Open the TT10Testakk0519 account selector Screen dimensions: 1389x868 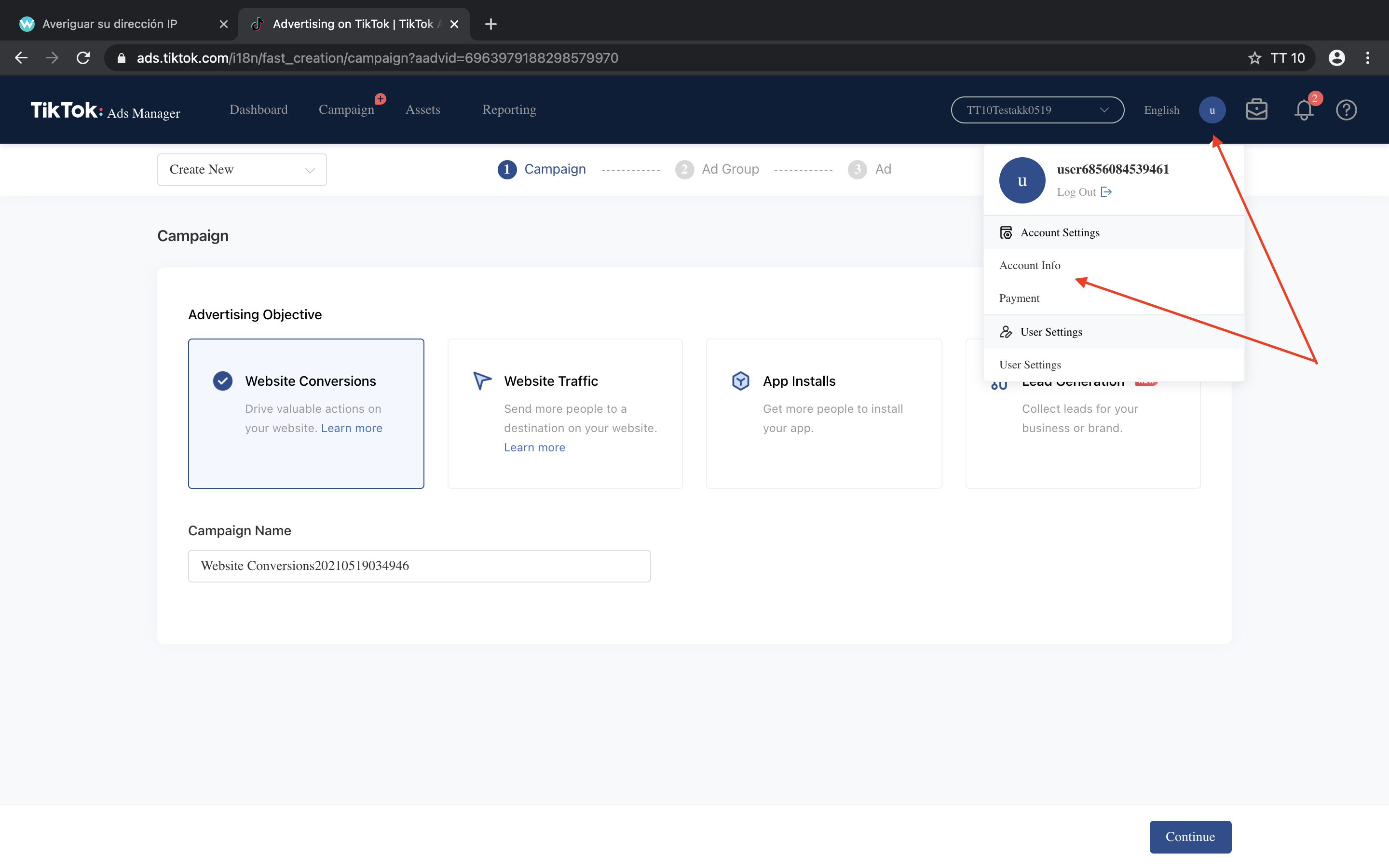tap(1036, 109)
